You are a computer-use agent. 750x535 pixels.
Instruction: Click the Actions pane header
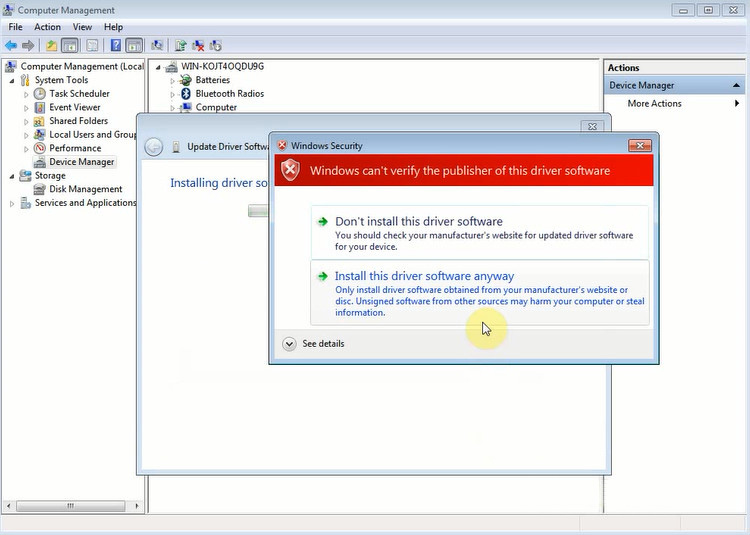[674, 67]
